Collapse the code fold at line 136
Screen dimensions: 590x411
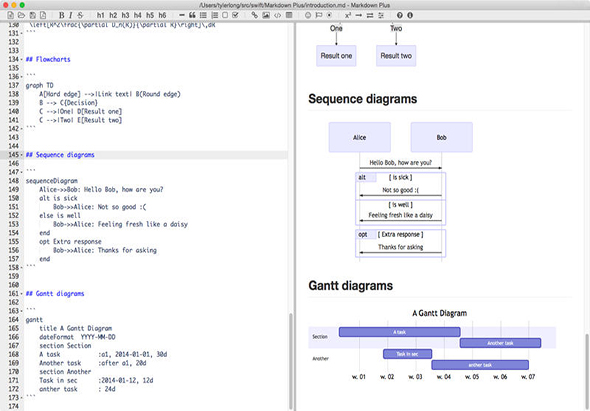click(x=21, y=77)
